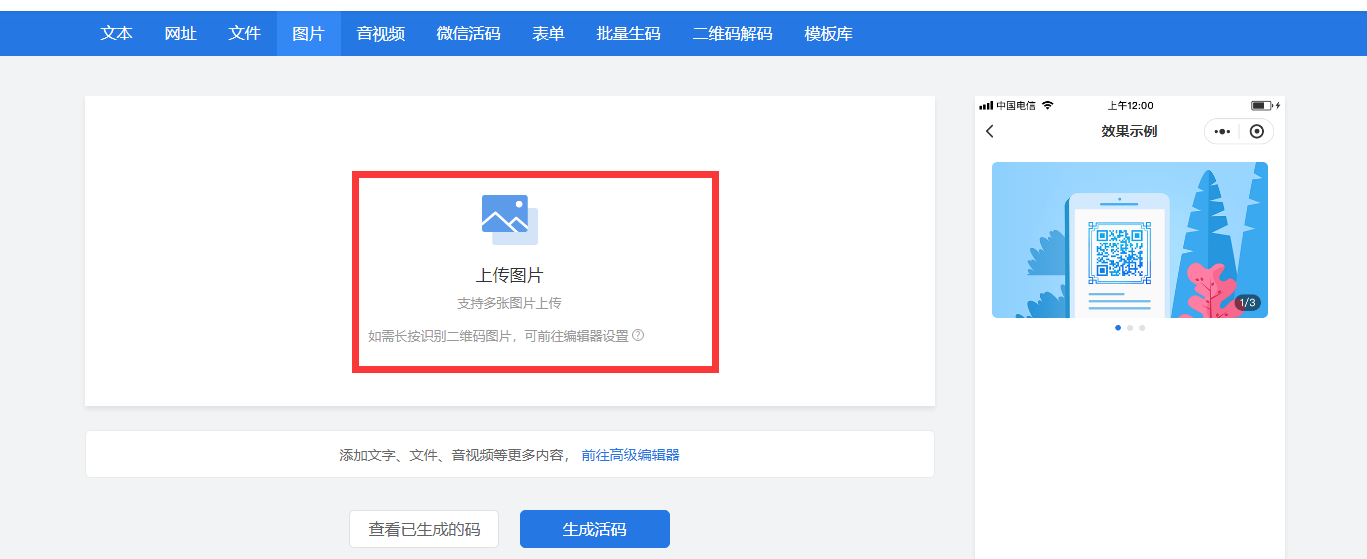Open the three-dot menu in phone preview
Viewport: 1367px width, 559px height.
pyautogui.click(x=1222, y=131)
